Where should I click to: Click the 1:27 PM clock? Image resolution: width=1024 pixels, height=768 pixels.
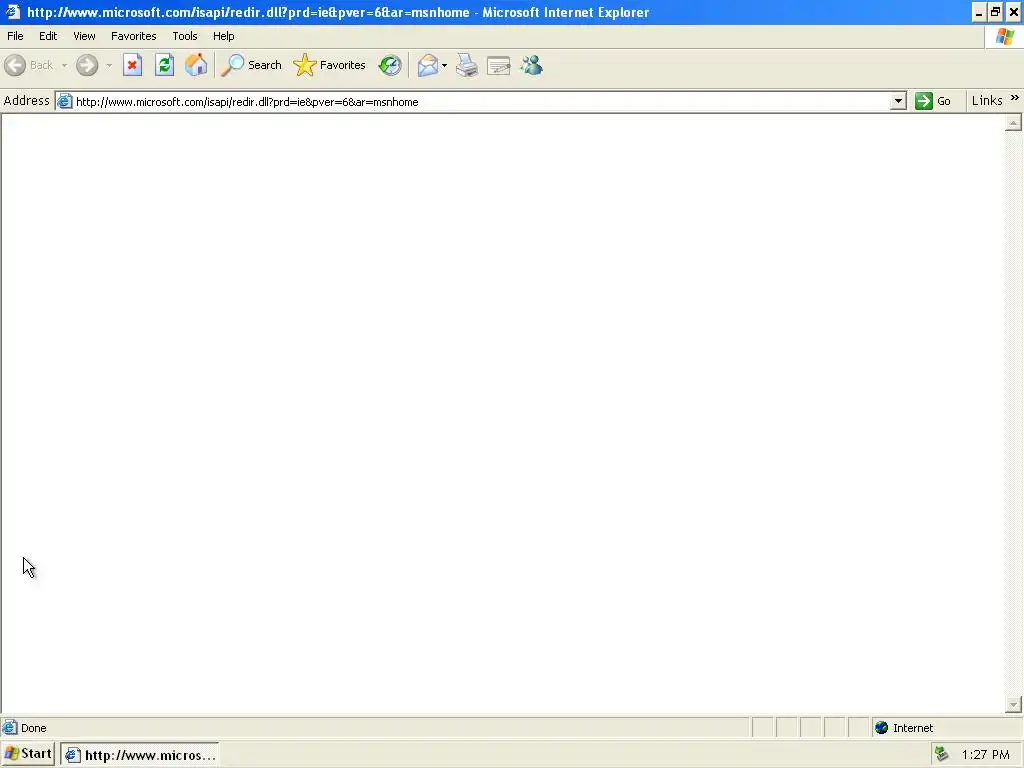pos(985,755)
